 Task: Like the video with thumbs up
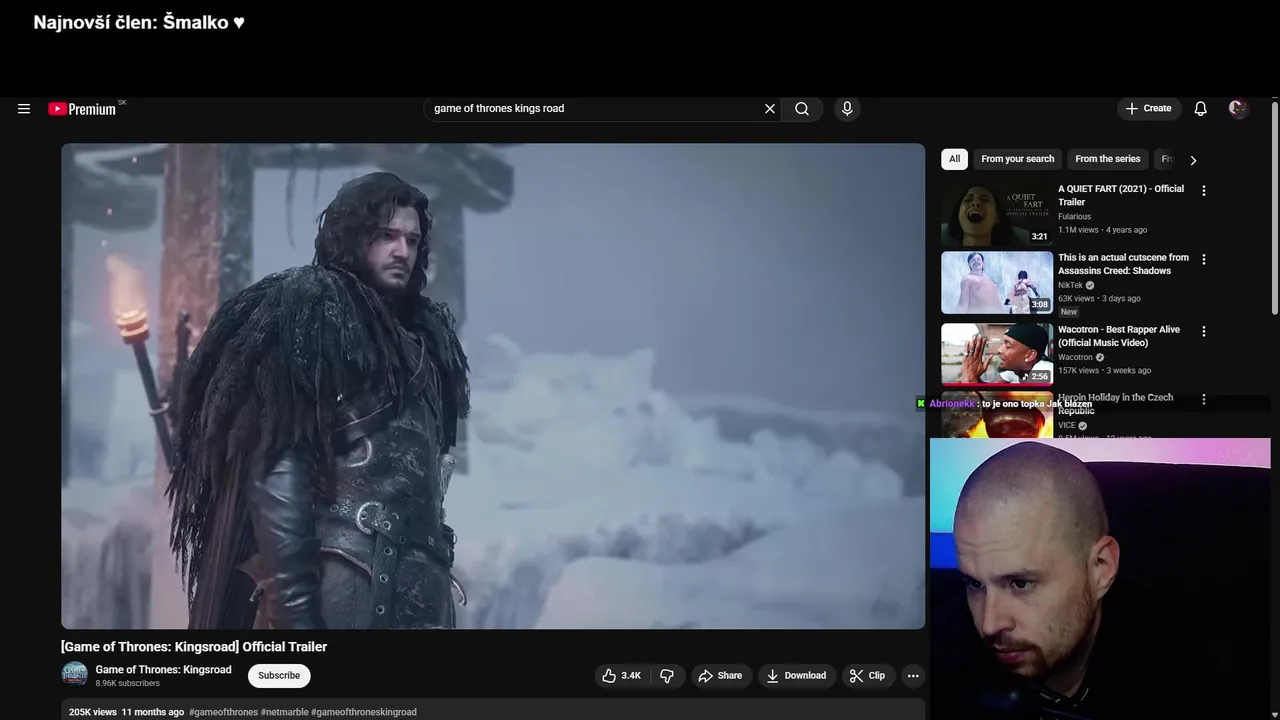point(621,676)
